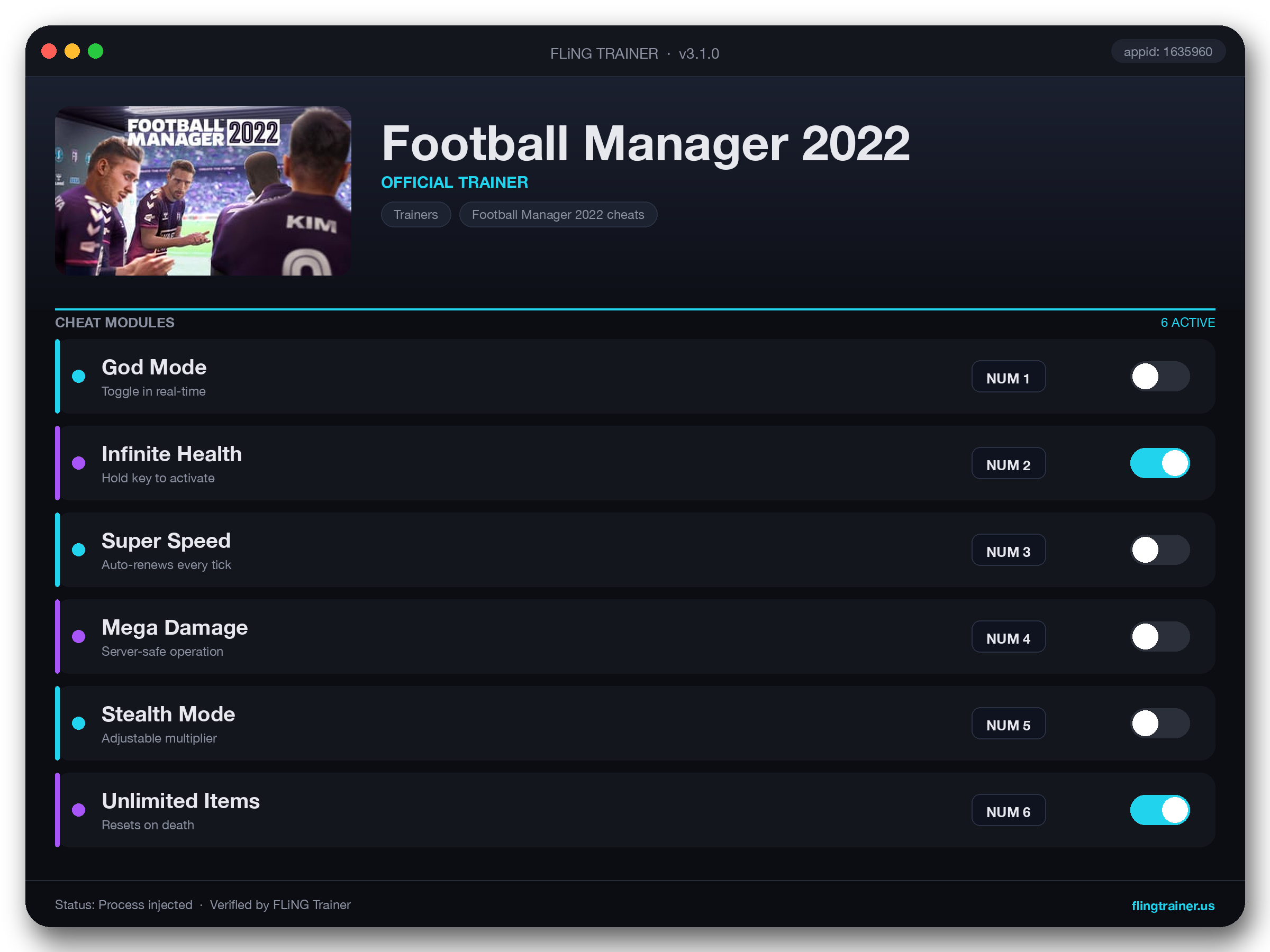Disable the Infinite Health toggle

coord(1160,463)
